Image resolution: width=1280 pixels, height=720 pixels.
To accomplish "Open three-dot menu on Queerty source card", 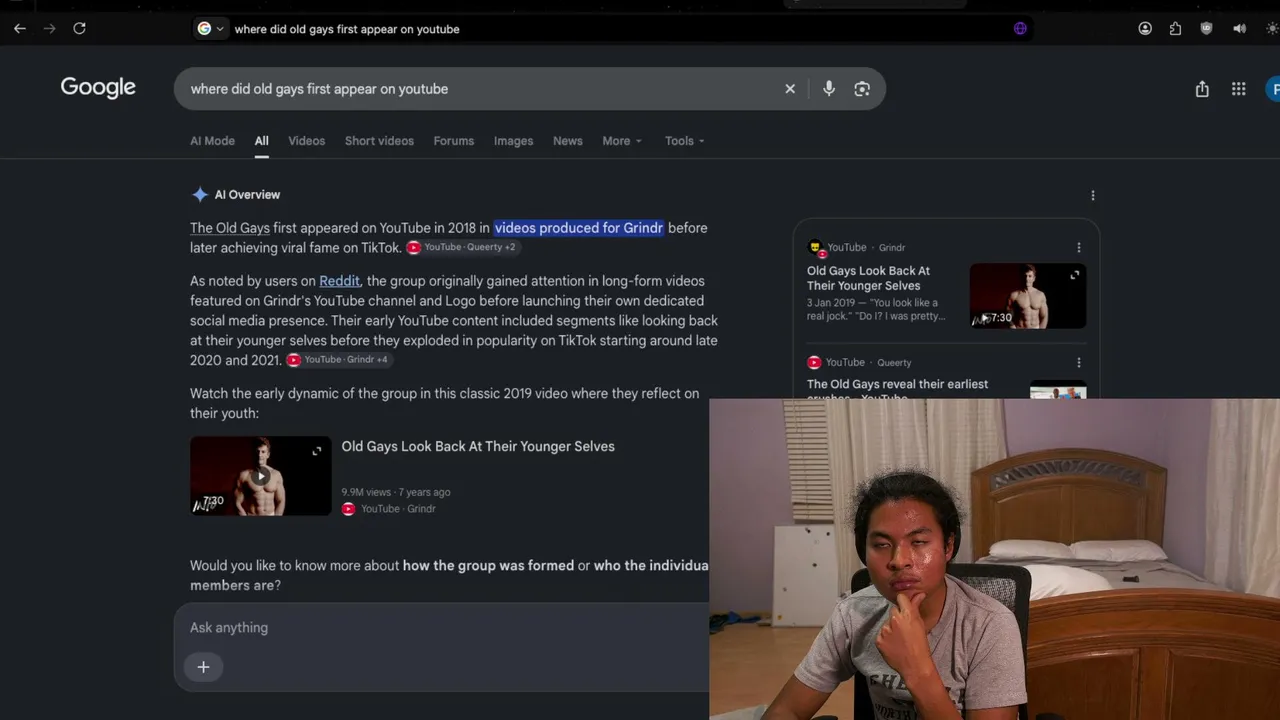I will [1079, 362].
